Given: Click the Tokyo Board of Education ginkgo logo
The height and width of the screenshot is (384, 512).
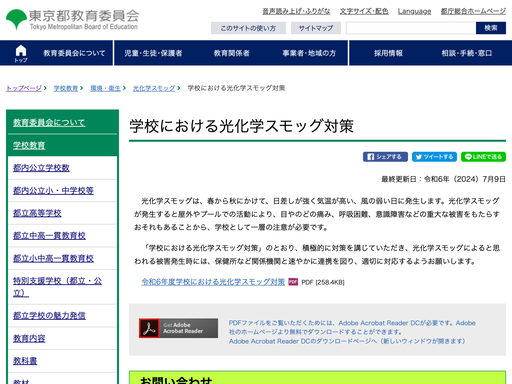Looking at the screenshot, I should (16, 19).
